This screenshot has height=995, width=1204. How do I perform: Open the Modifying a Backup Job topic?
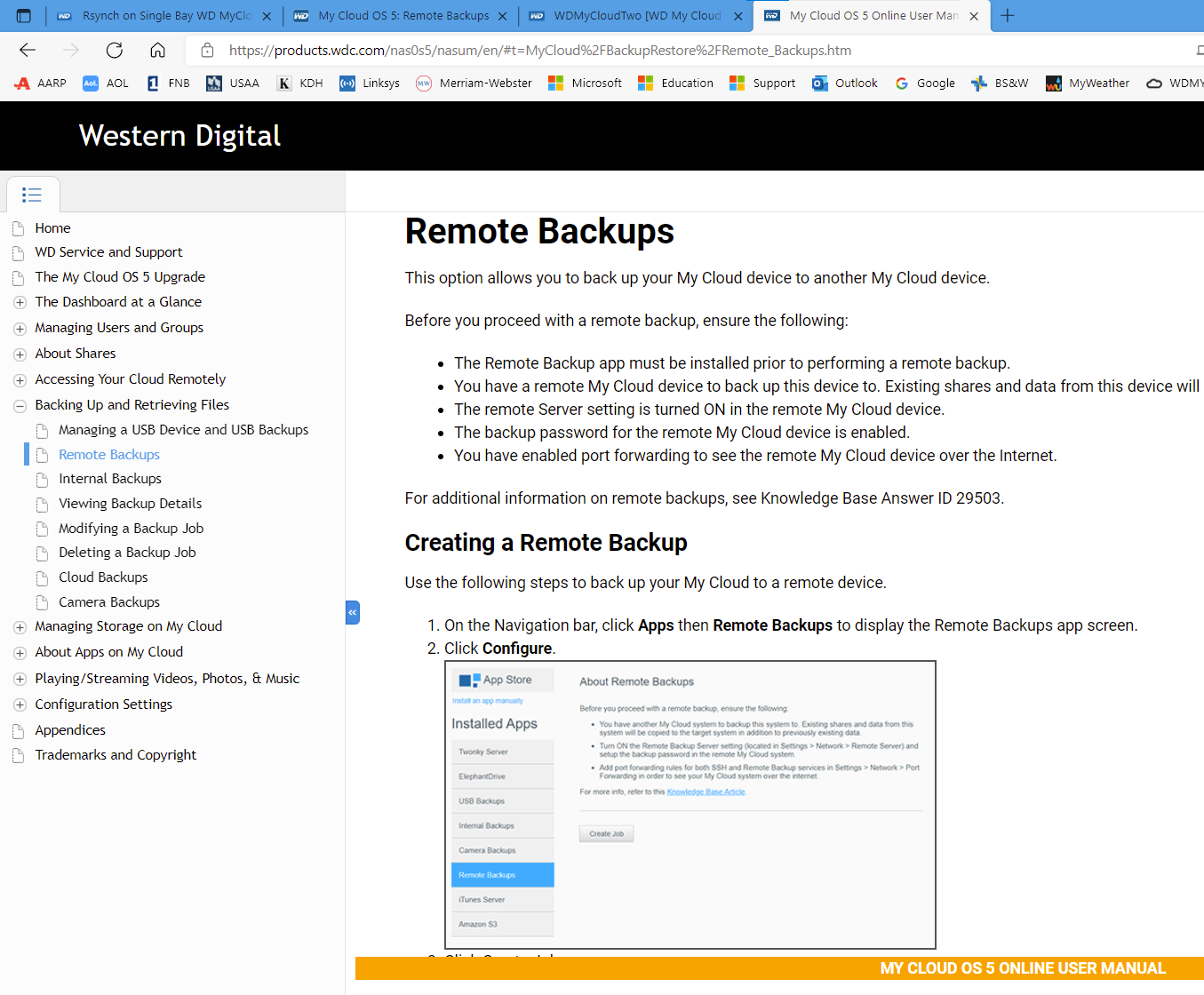(x=131, y=529)
